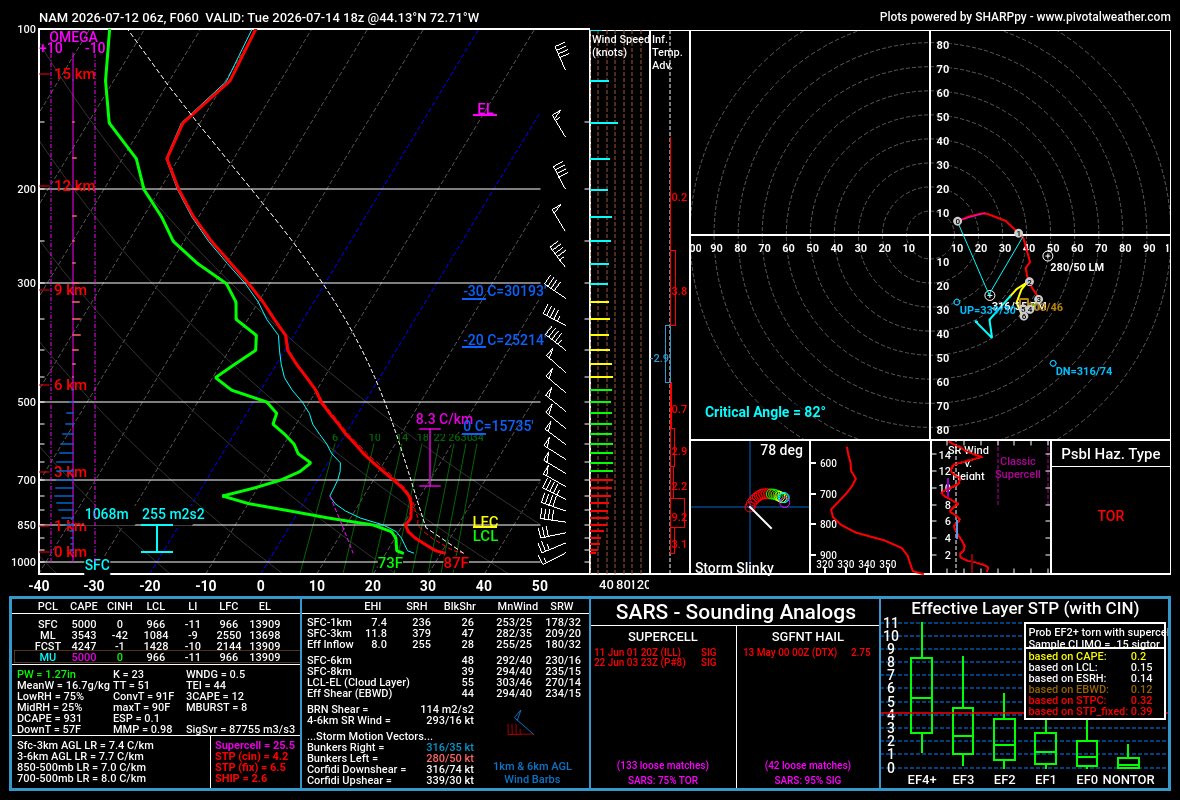Click the Classic Supercell label
Viewport: 1180px width, 800px height.
pyautogui.click(x=1017, y=467)
